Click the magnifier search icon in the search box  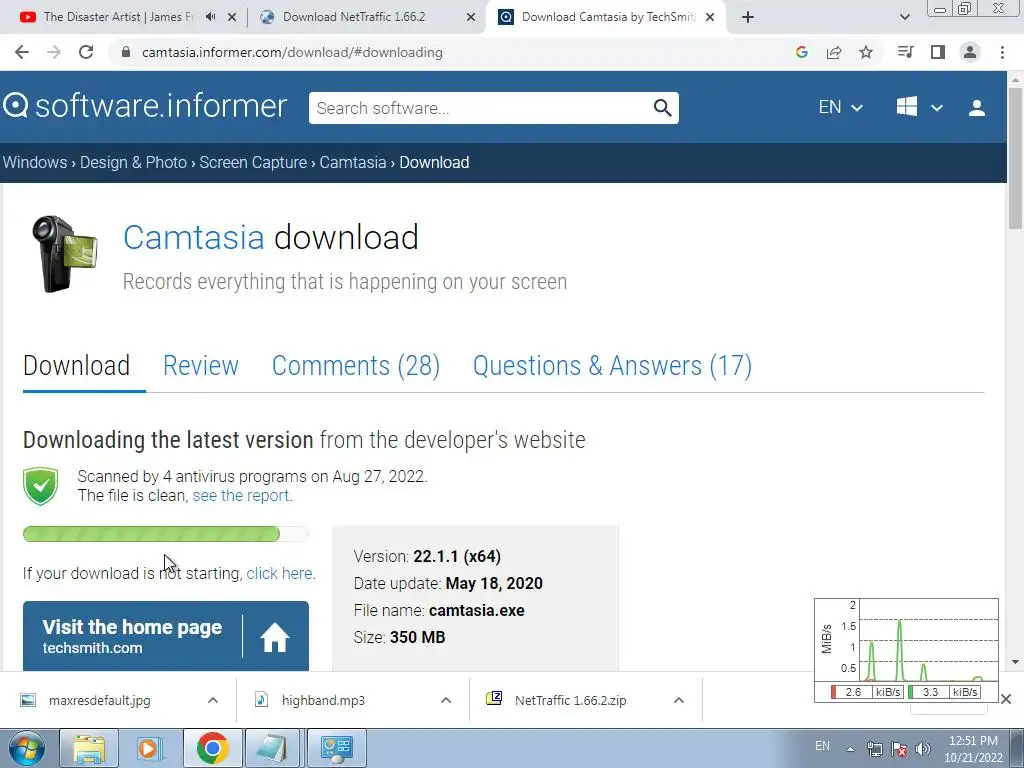pyautogui.click(x=662, y=108)
